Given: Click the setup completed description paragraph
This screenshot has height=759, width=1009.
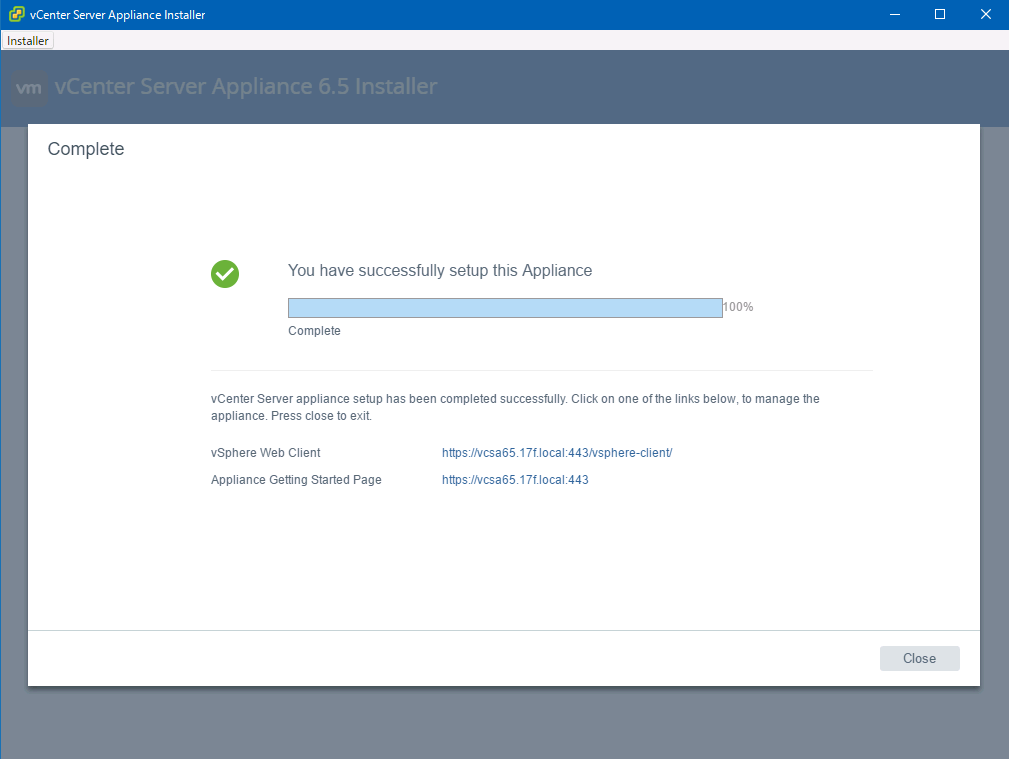Looking at the screenshot, I should (x=515, y=407).
